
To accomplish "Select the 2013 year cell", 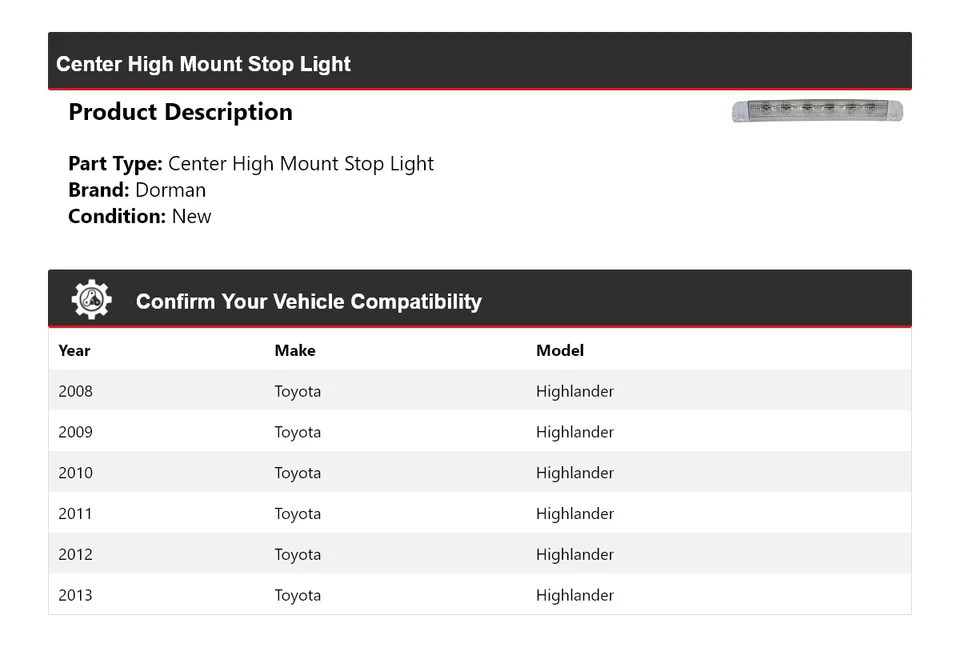I will tap(75, 595).
